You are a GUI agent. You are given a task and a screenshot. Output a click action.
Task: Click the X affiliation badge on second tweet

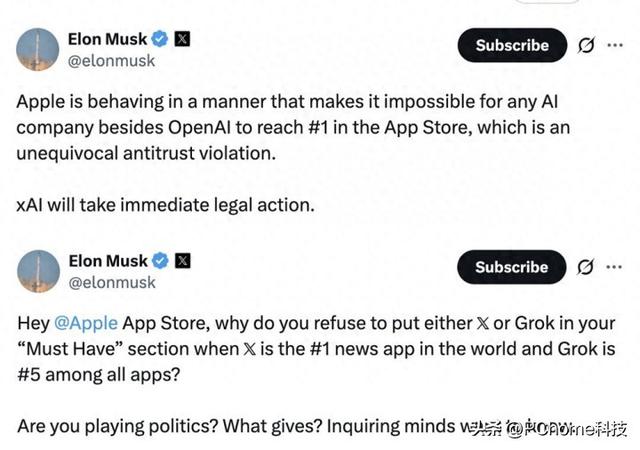[183, 261]
